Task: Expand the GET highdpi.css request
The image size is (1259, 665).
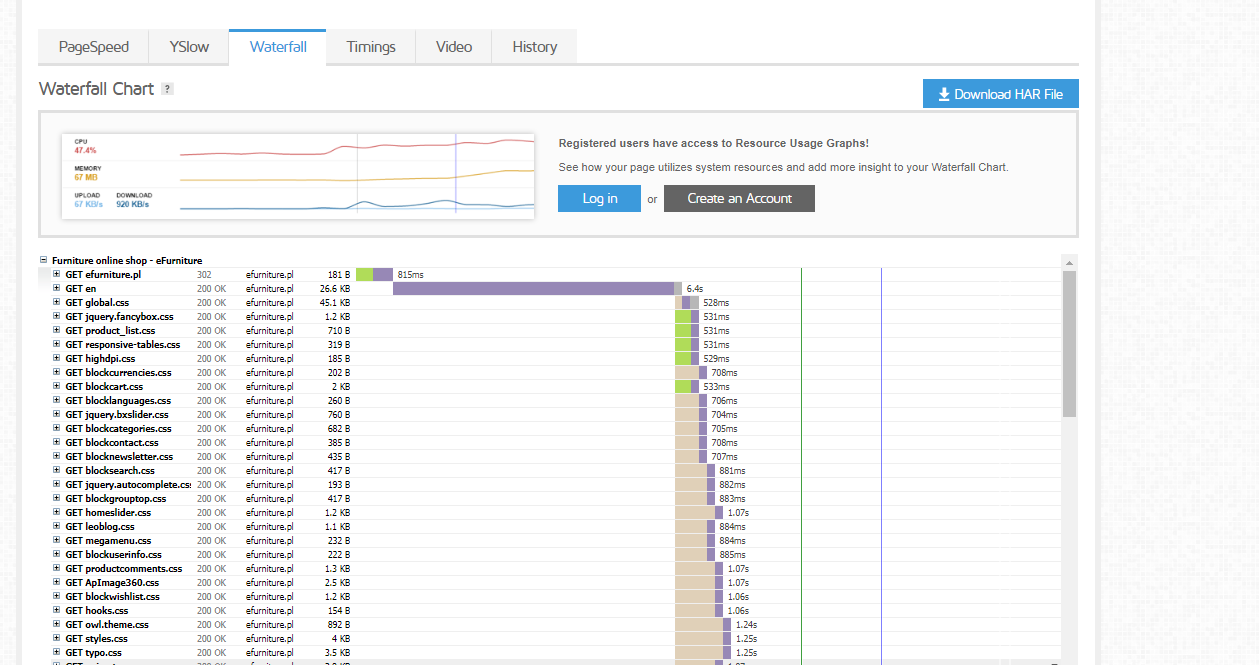Action: pyautogui.click(x=57, y=358)
